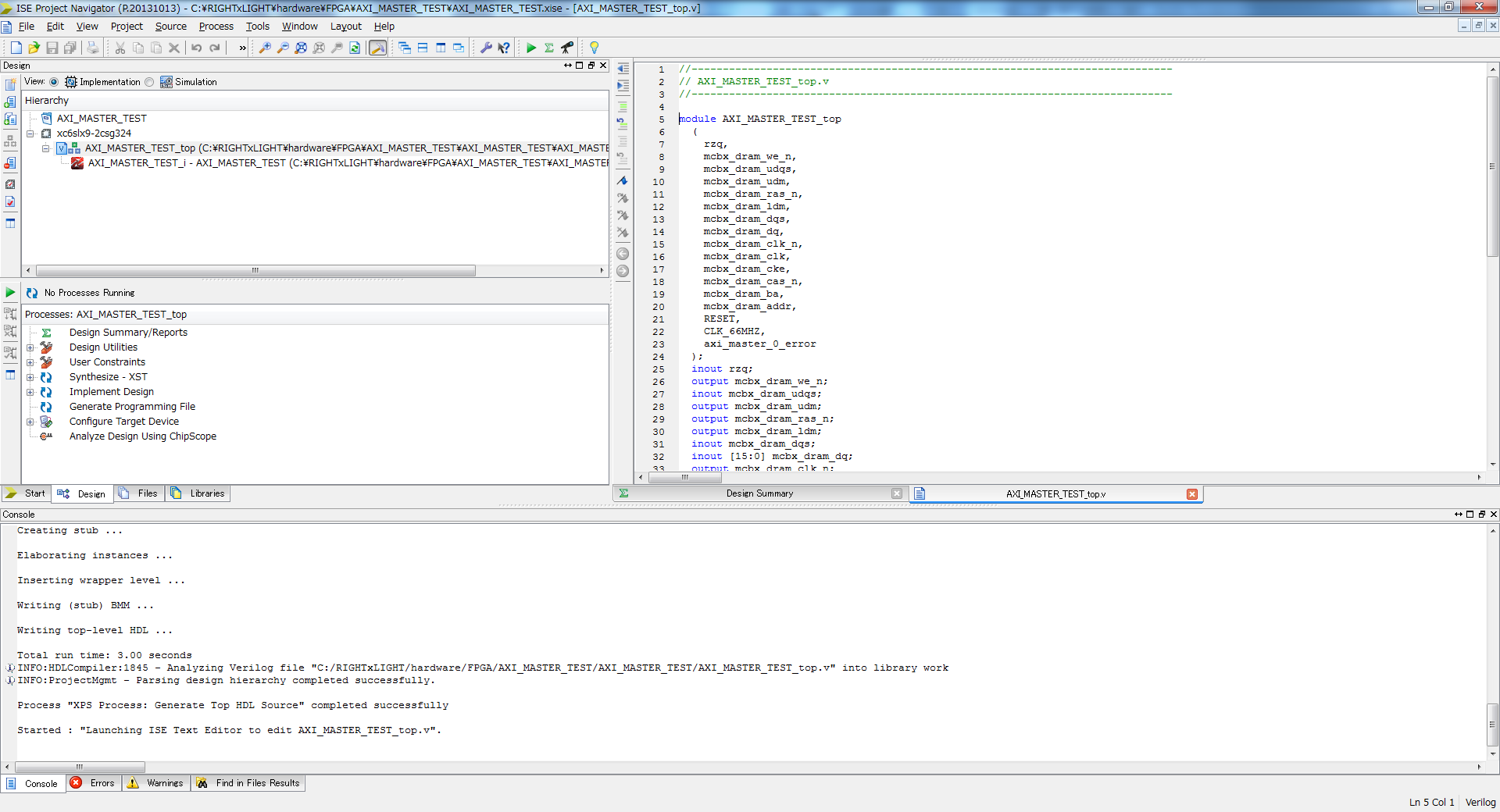Click the Zoom to Fit icon
The height and width of the screenshot is (812, 1500).
[x=301, y=48]
